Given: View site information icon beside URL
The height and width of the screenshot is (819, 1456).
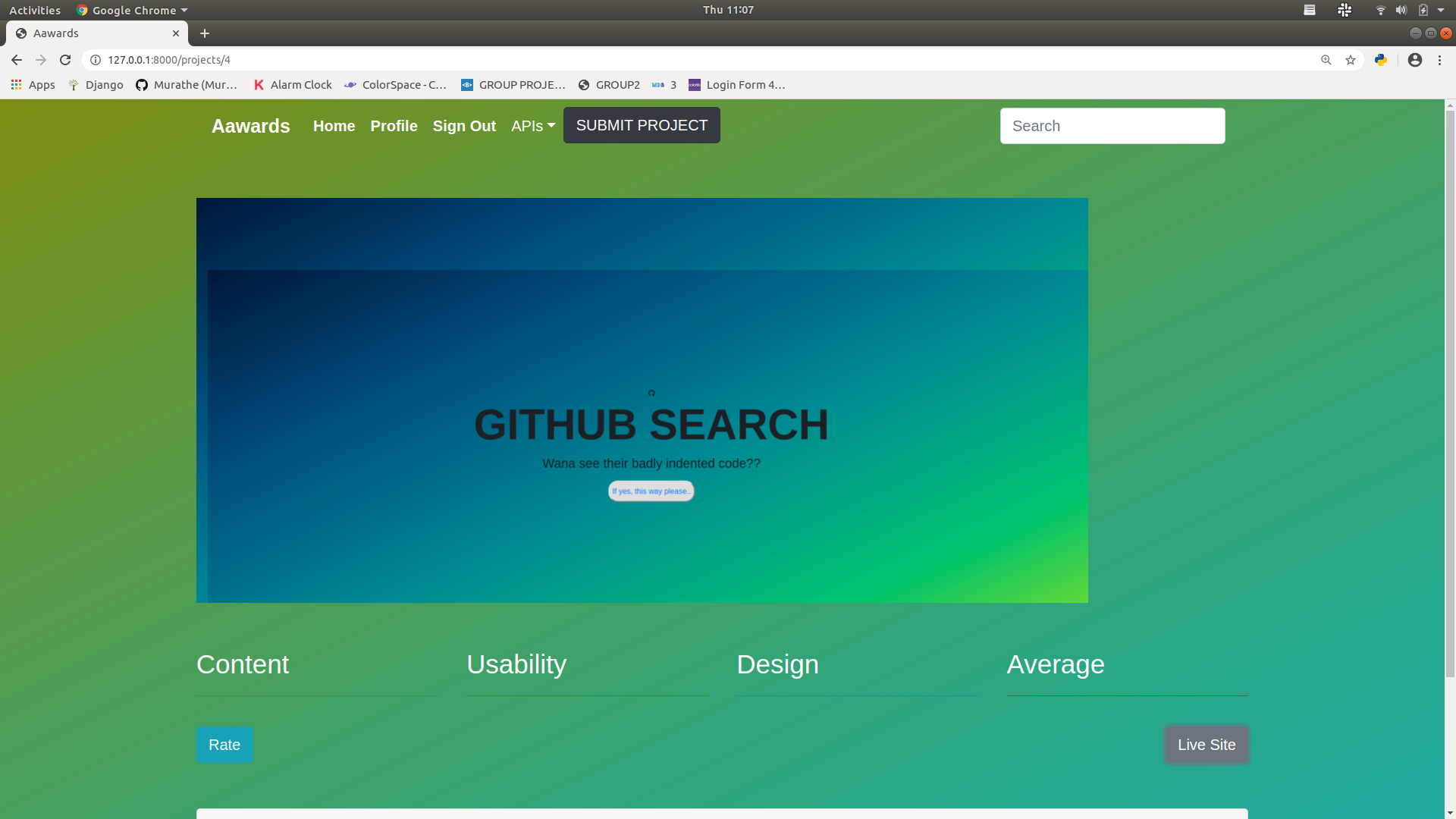Looking at the screenshot, I should click(x=96, y=60).
